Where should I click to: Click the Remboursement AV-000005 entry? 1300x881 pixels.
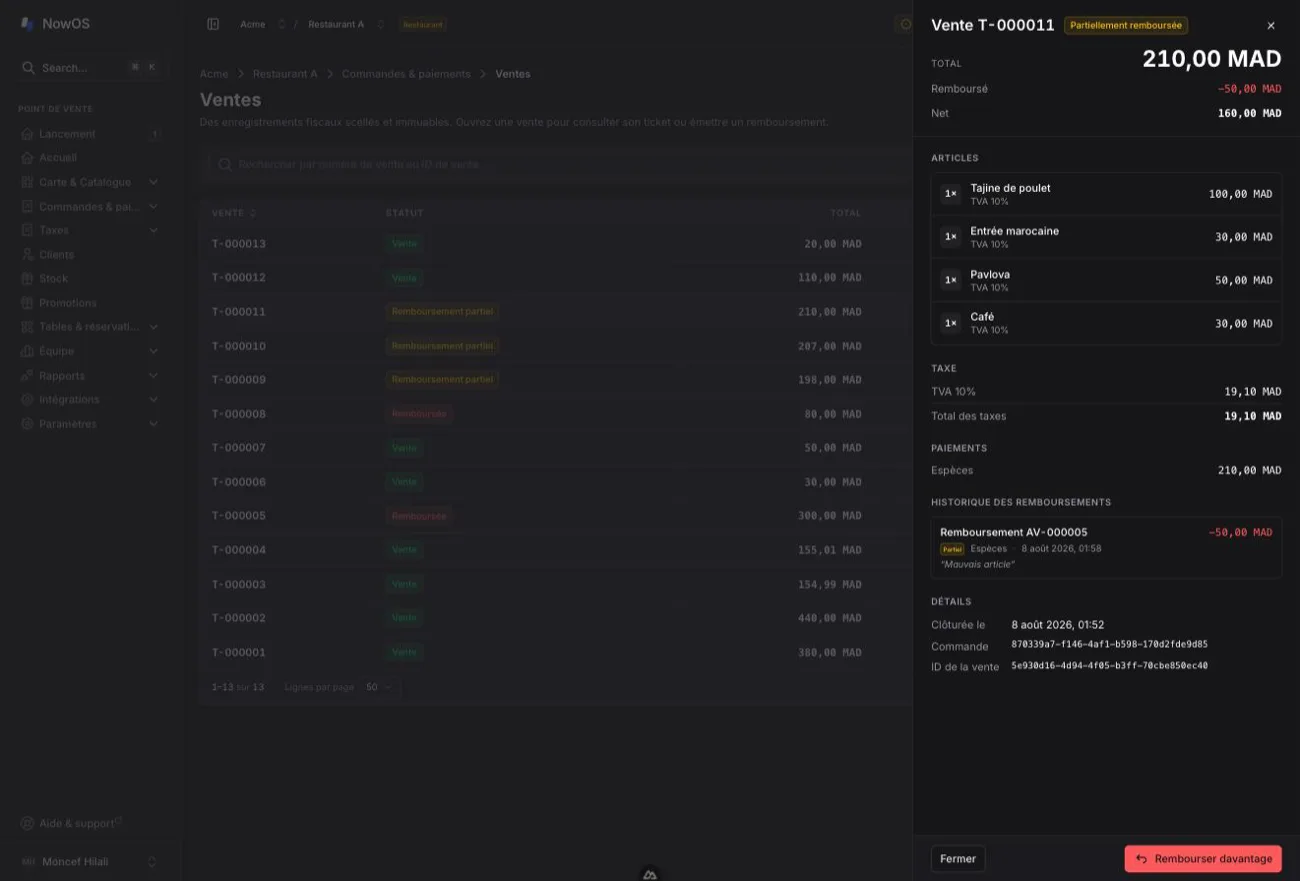(1106, 548)
